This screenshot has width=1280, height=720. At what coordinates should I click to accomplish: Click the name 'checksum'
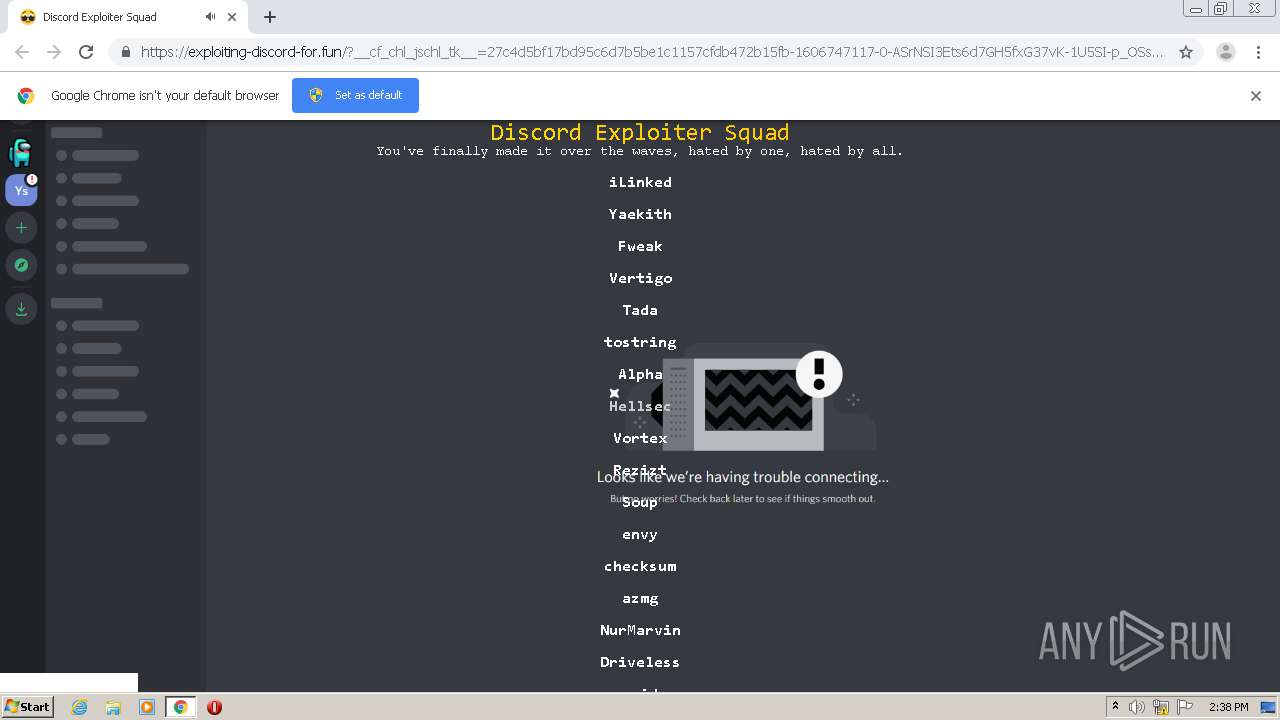[x=640, y=566]
